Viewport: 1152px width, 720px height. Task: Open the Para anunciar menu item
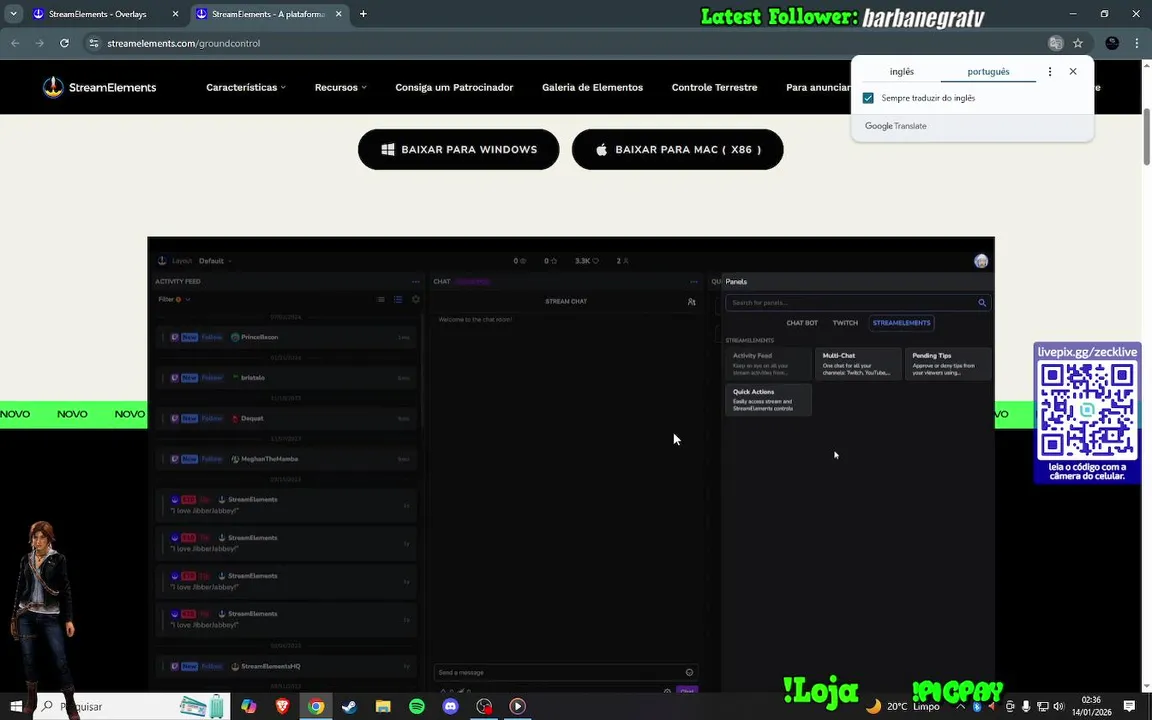[x=818, y=87]
